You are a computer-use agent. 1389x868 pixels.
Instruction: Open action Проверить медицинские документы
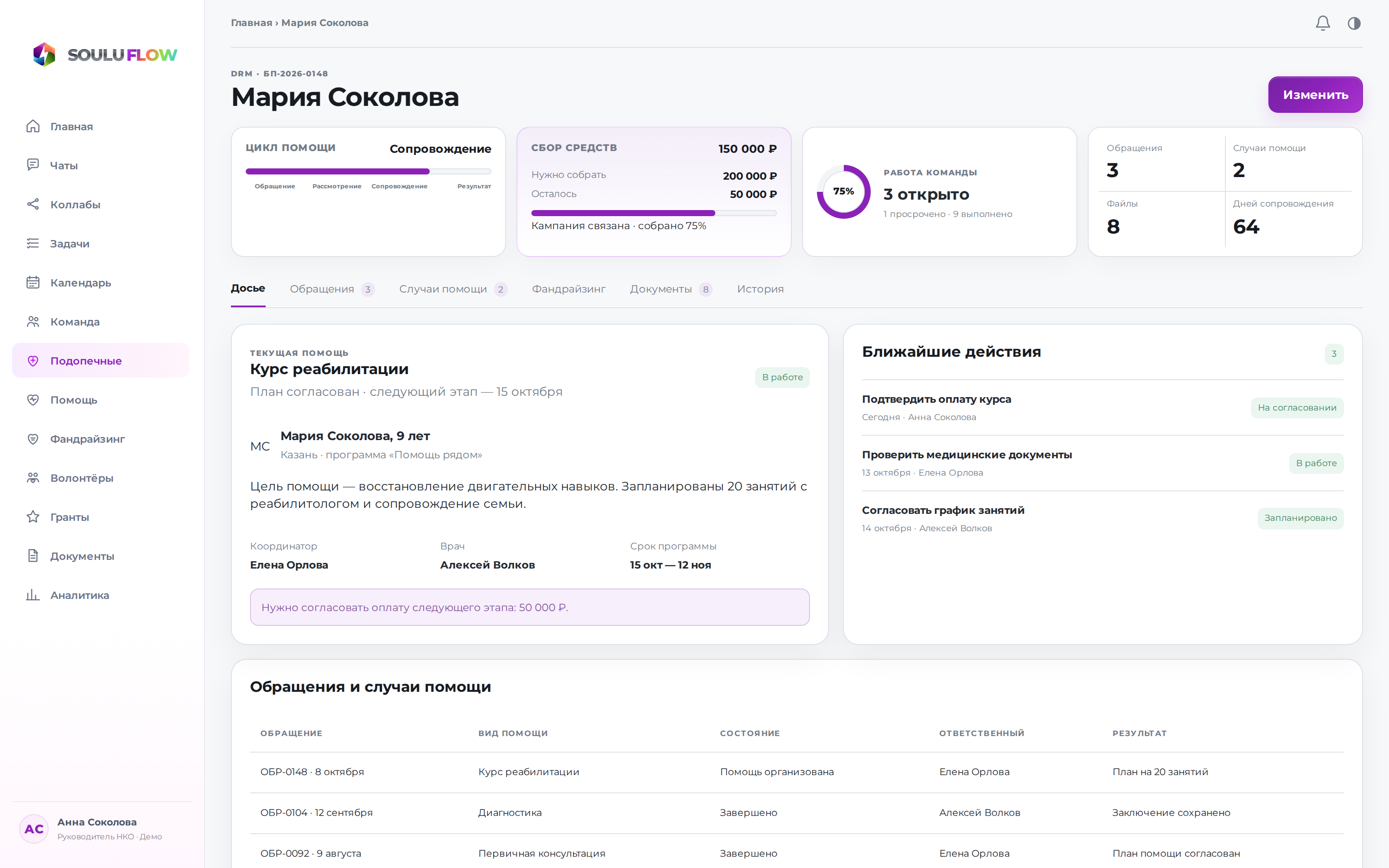click(1103, 463)
